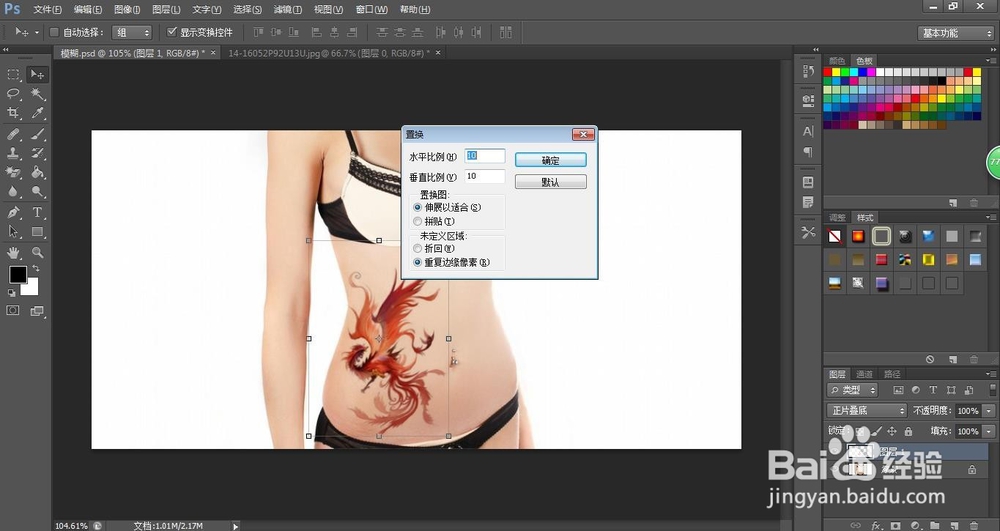
Task: Toggle lock transparent pixels
Action: pos(860,431)
